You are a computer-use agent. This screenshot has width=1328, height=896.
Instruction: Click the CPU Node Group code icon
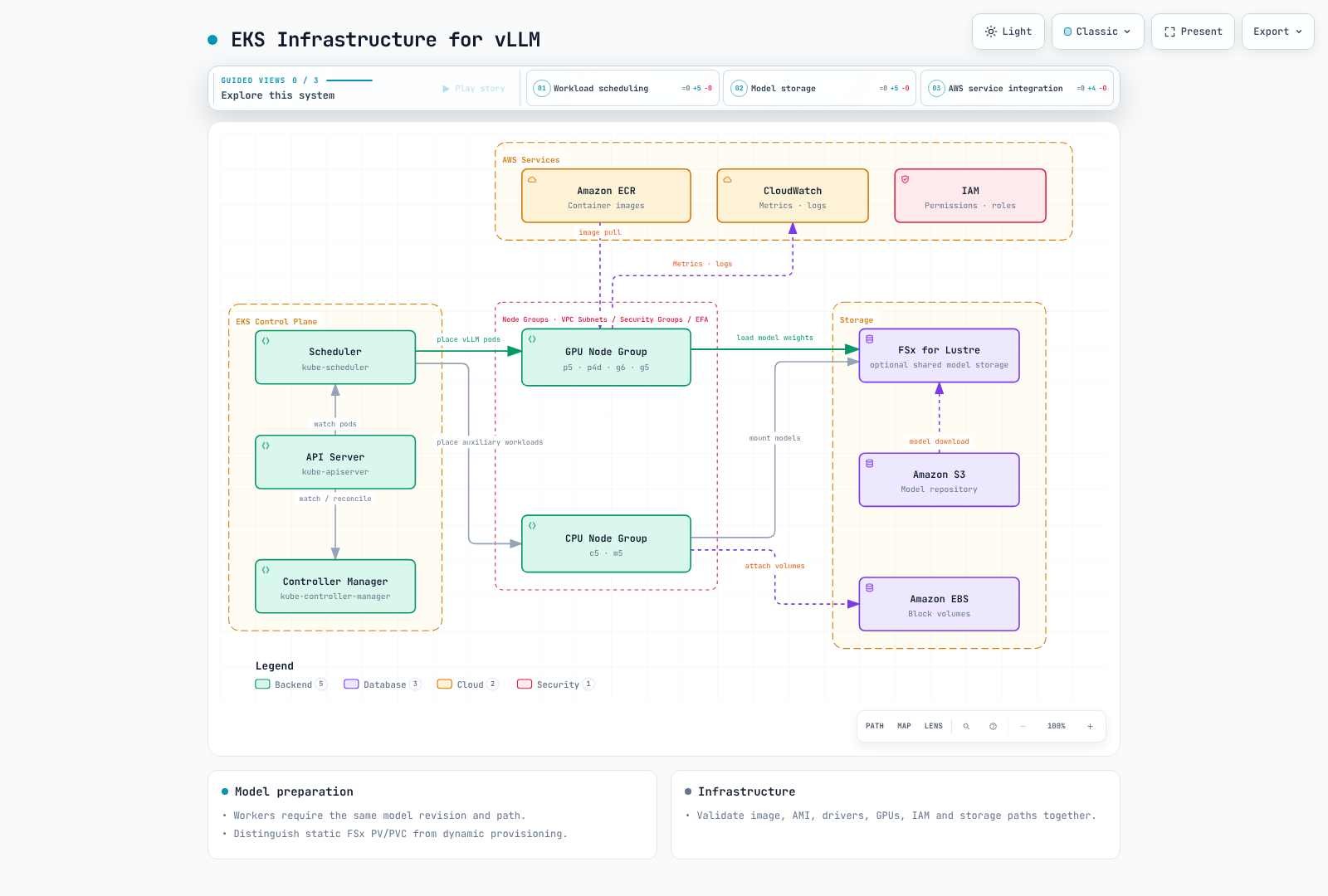[532, 525]
